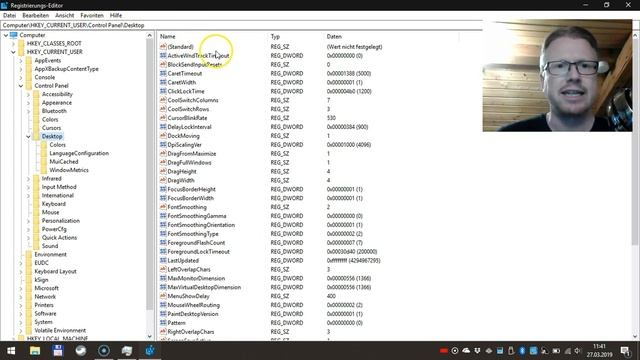The image size is (640, 360).
Task: Select the Mouse folder icon
Action: 36,212
